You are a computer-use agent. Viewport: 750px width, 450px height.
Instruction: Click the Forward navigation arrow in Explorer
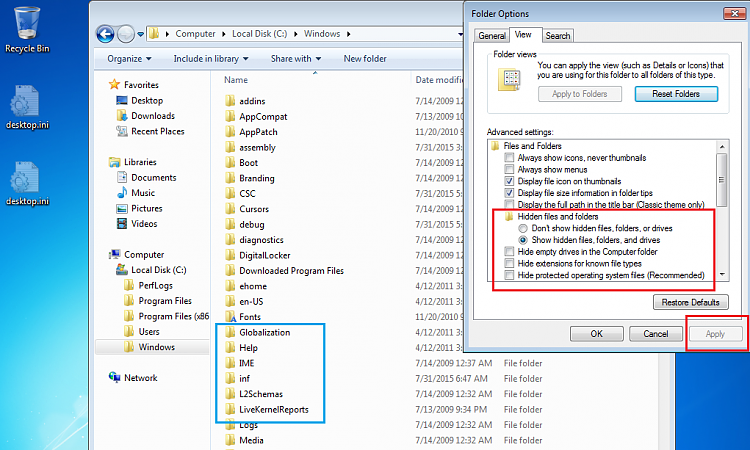(126, 34)
